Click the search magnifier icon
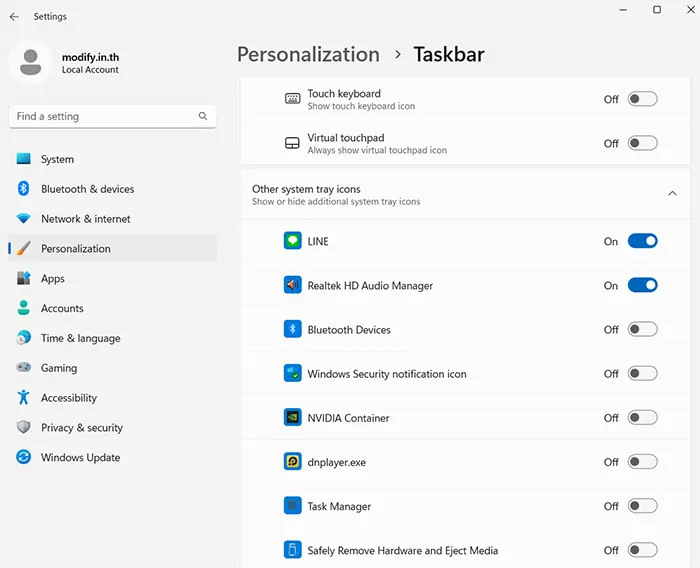The width and height of the screenshot is (700, 568). pyautogui.click(x=203, y=116)
